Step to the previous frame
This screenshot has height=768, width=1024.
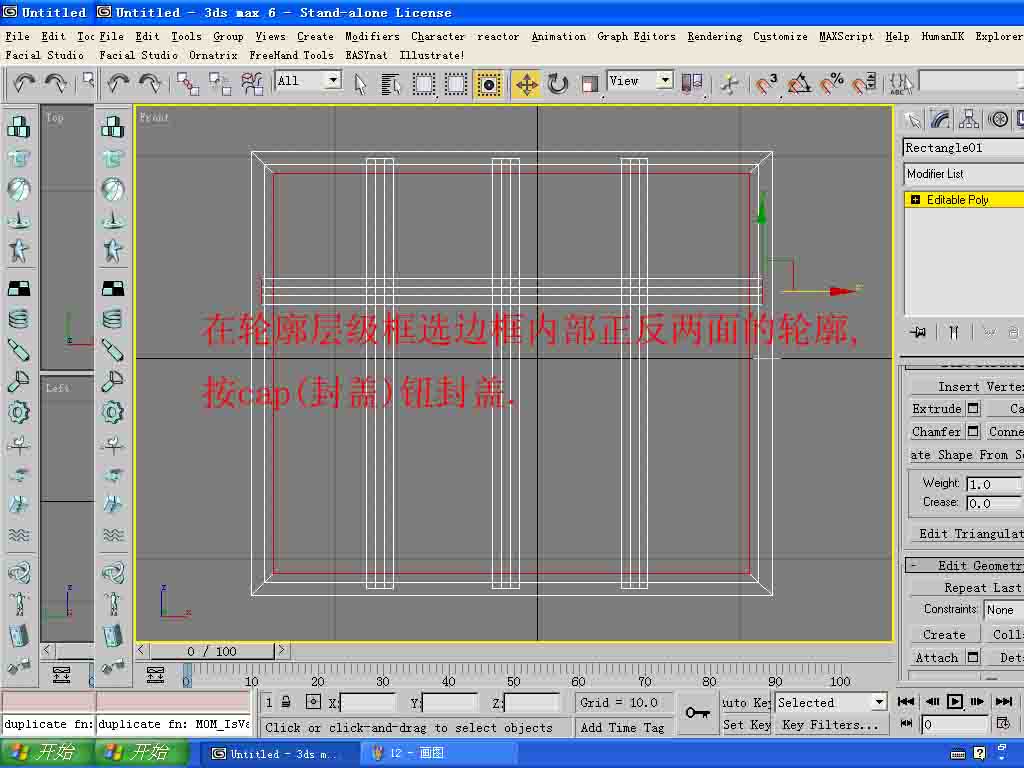point(932,701)
